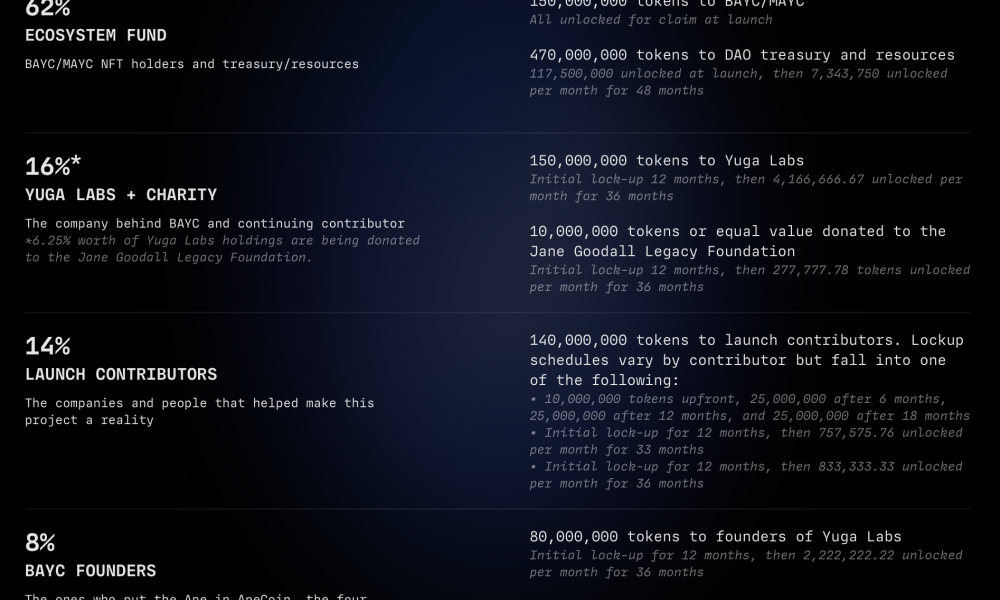Click the "10,000,000 tokens upfront" bullet
The width and height of the screenshot is (1000, 600).
pyautogui.click(x=749, y=407)
